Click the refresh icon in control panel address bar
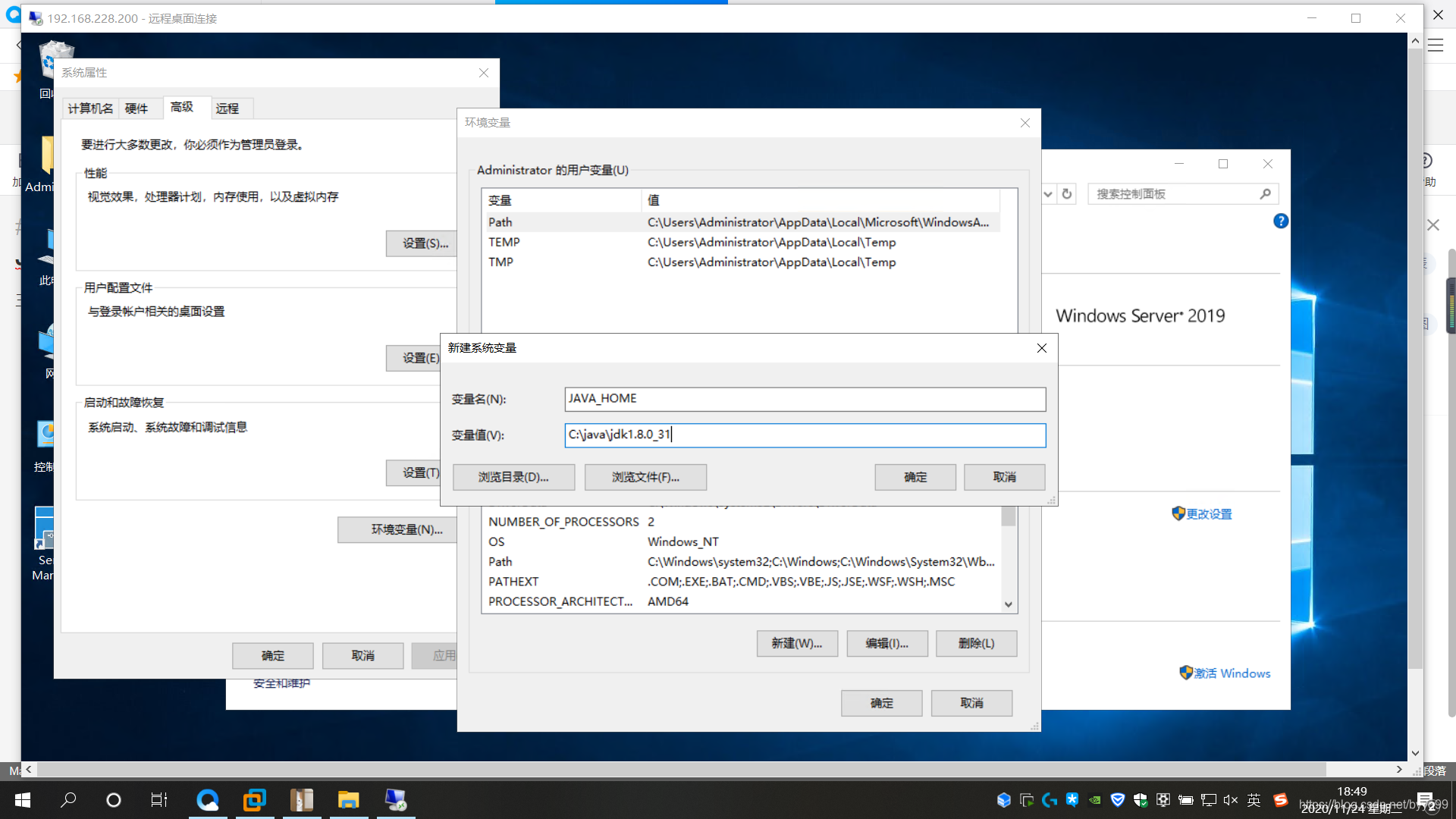 tap(1067, 194)
